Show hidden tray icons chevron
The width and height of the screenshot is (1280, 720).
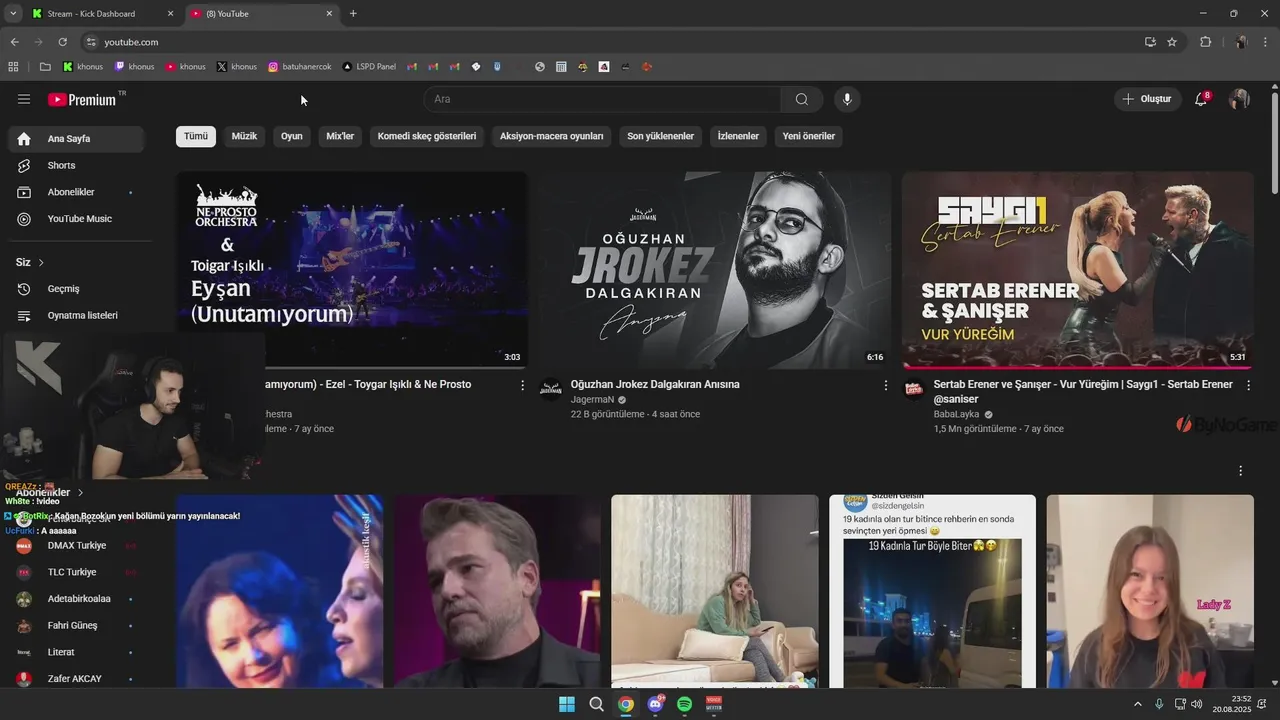tap(1137, 704)
